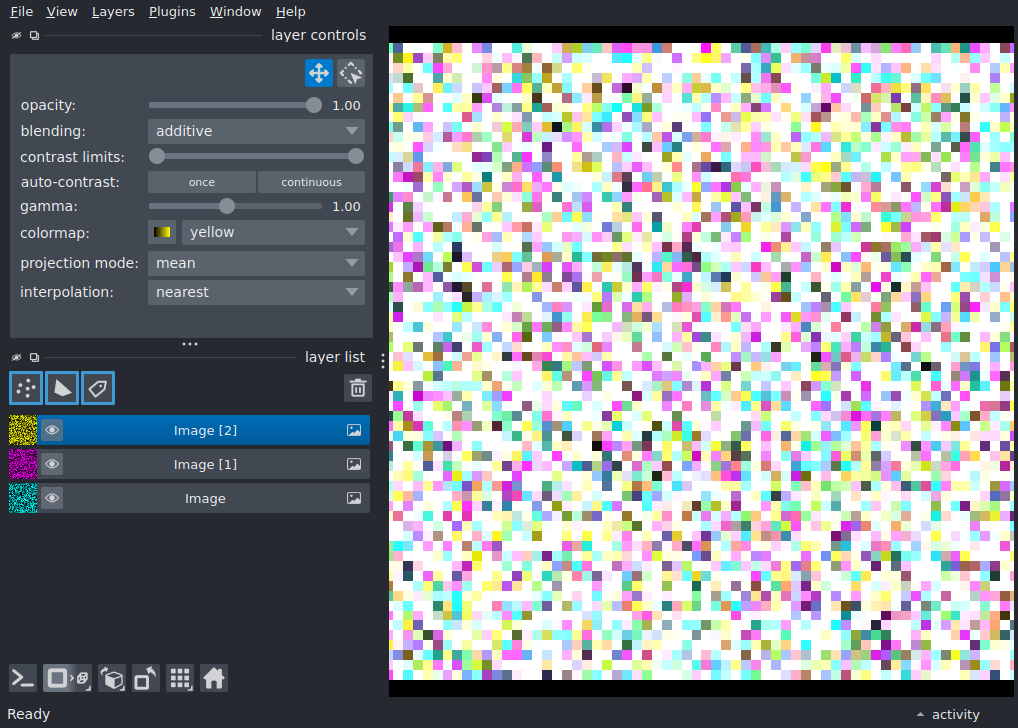This screenshot has width=1018, height=728.
Task: Click image type icon on Image [1] row
Action: tap(354, 464)
